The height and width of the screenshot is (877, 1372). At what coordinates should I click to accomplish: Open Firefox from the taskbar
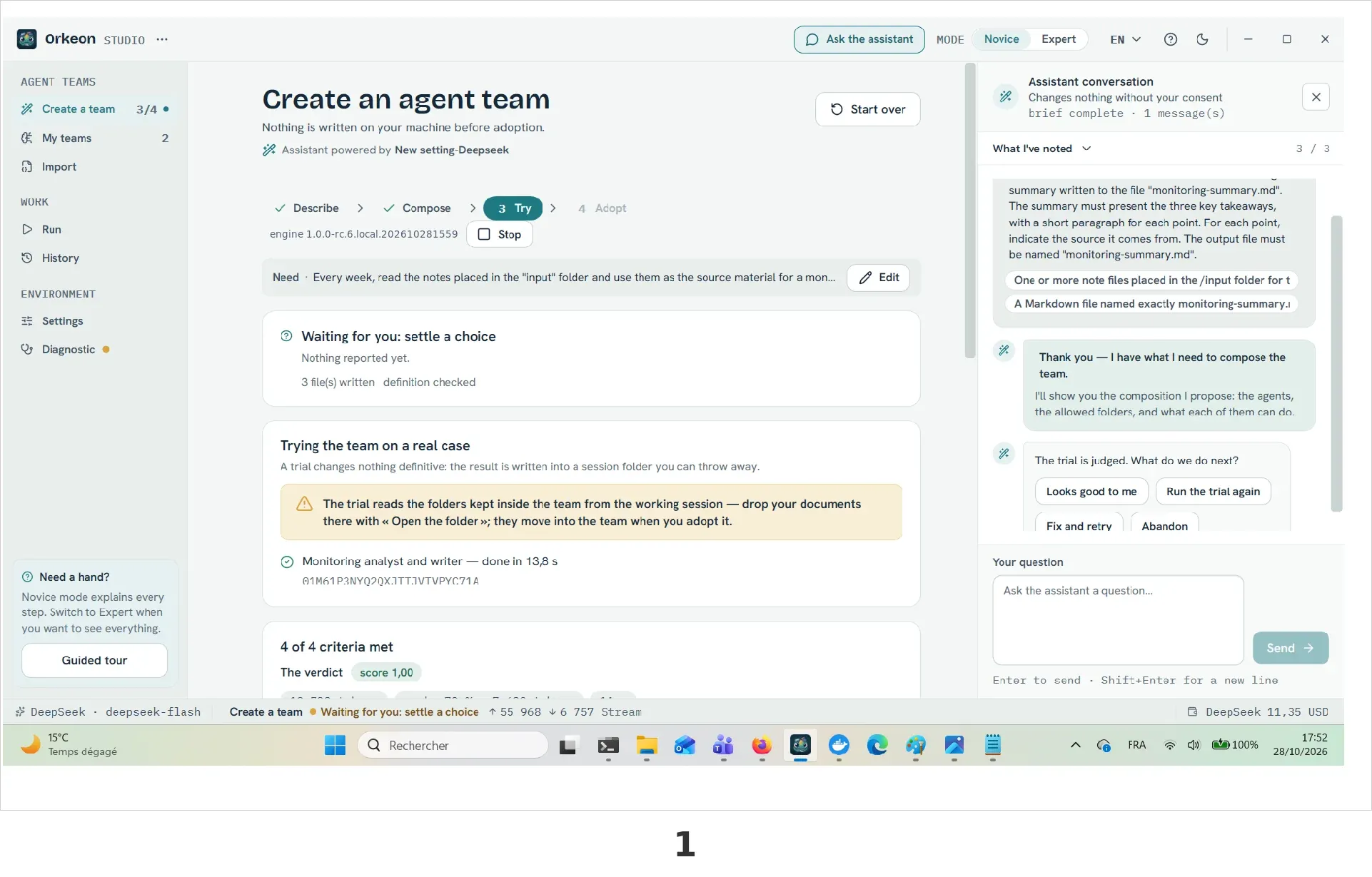point(762,746)
